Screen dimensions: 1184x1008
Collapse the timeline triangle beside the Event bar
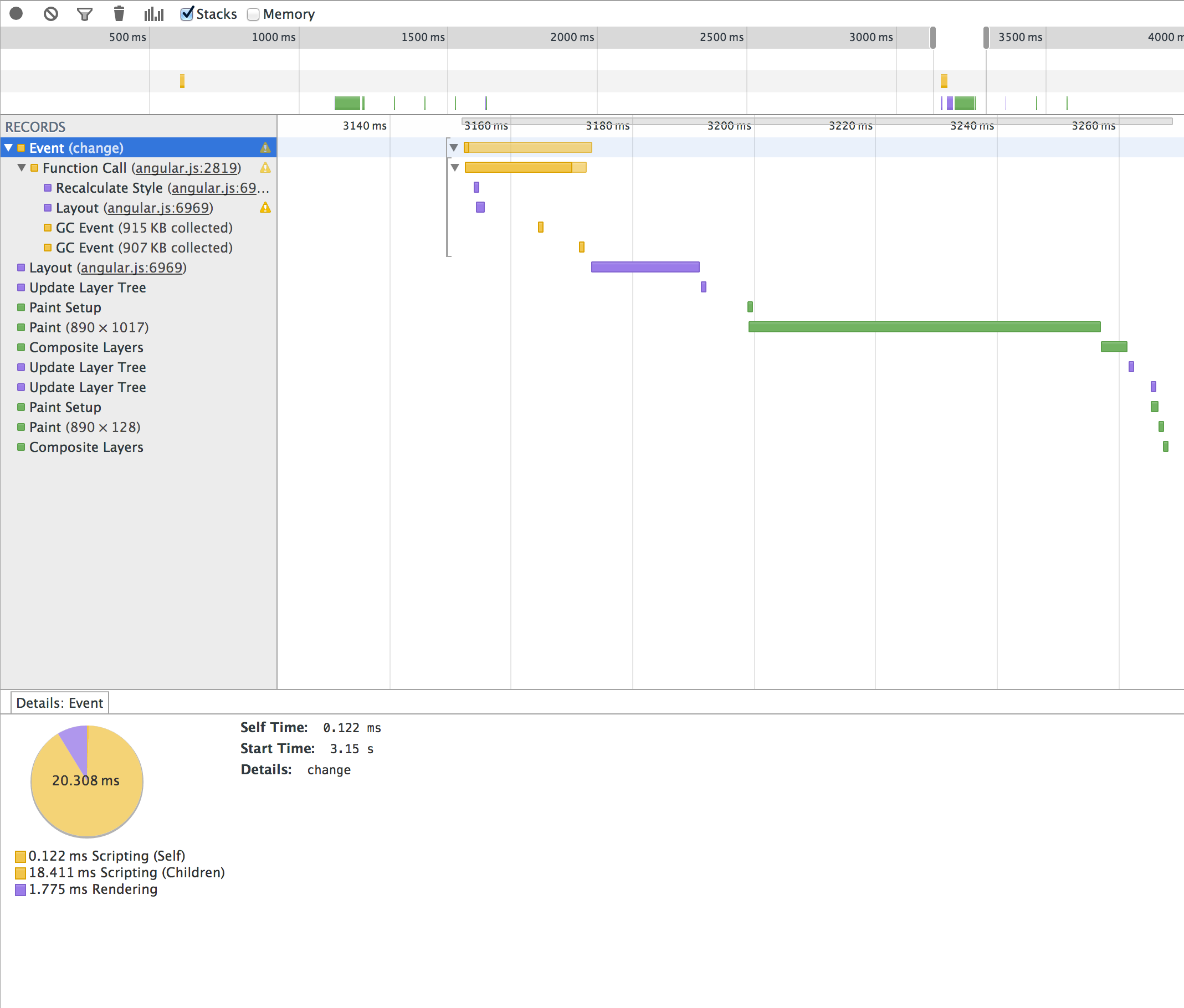pos(454,148)
